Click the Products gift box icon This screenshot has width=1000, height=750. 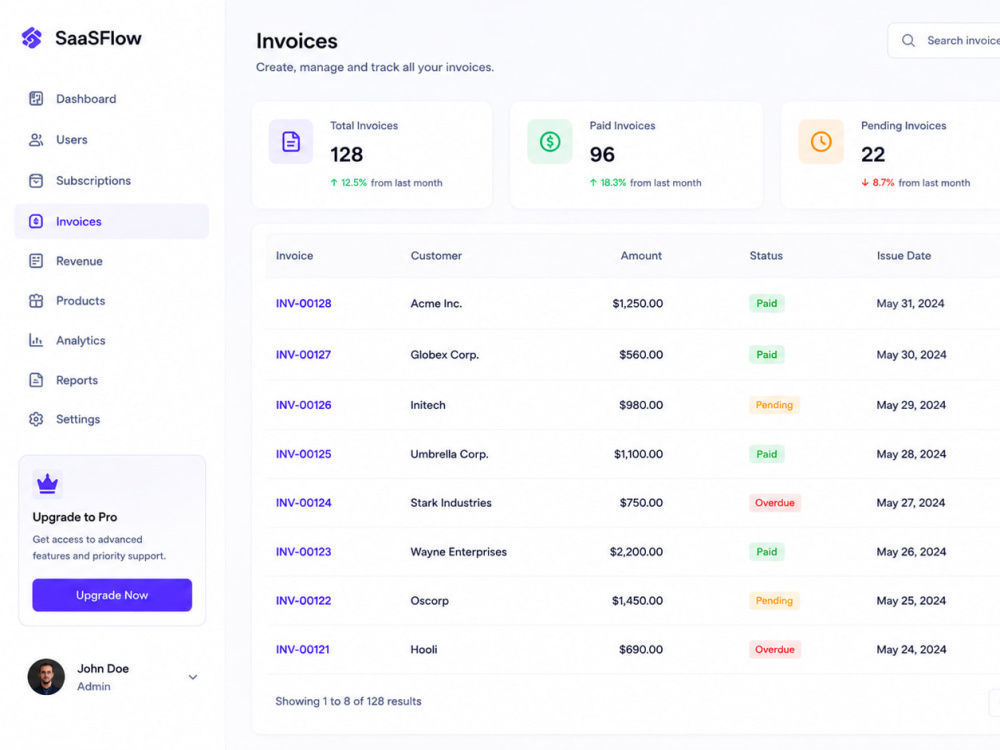(36, 301)
